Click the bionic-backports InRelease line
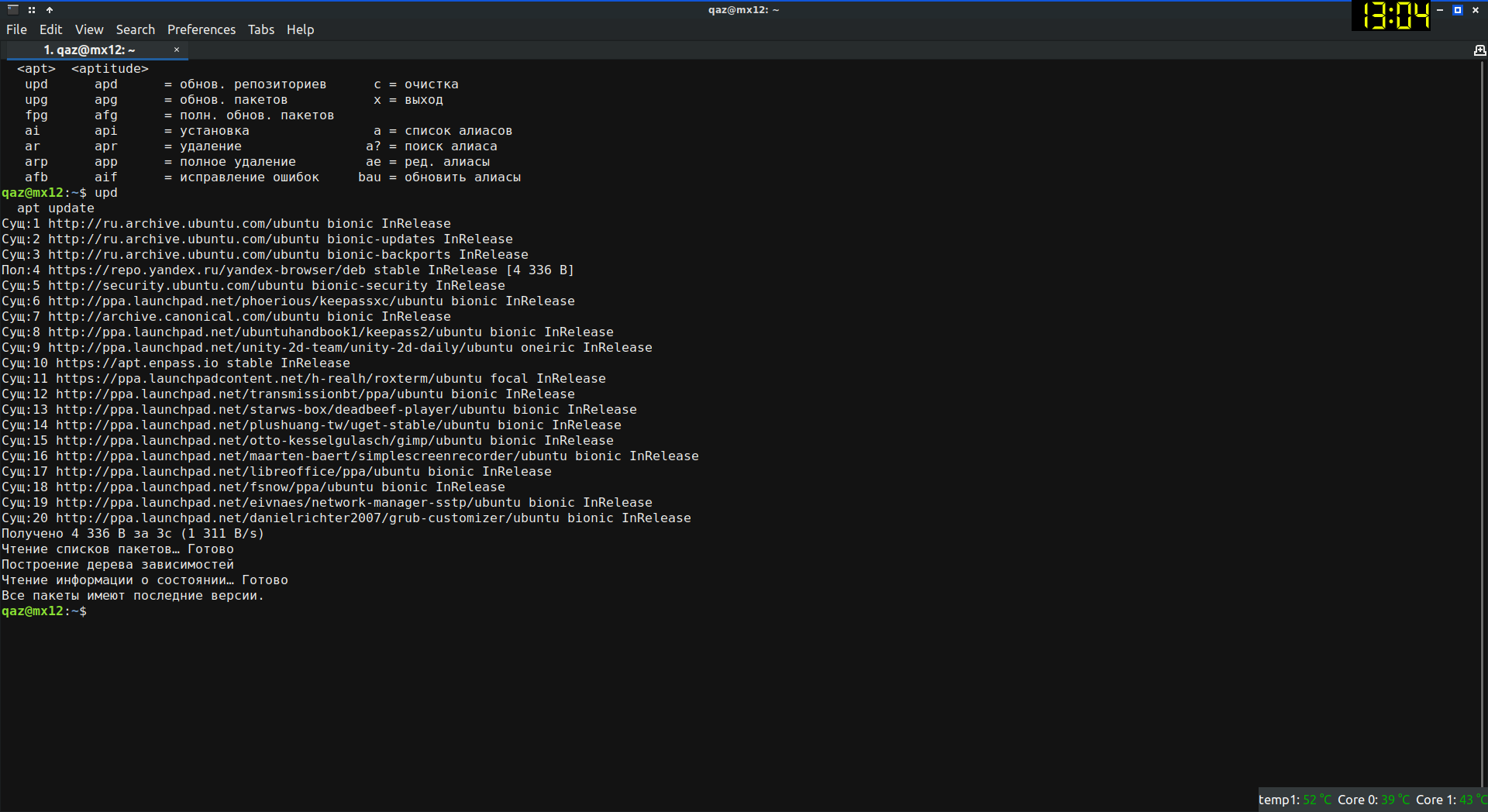 point(265,254)
